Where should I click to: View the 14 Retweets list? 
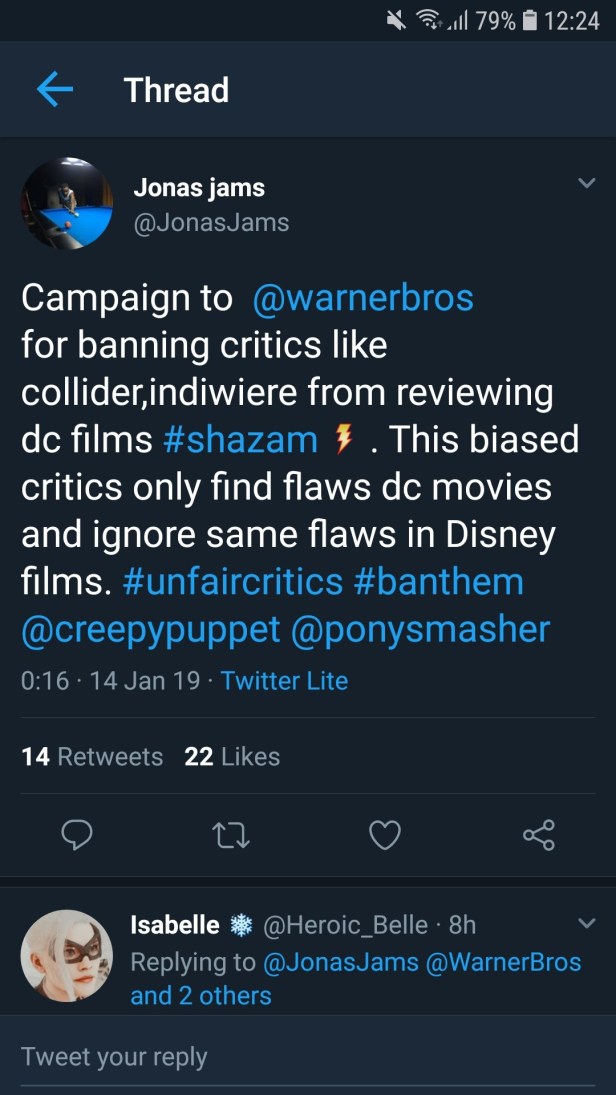92,757
